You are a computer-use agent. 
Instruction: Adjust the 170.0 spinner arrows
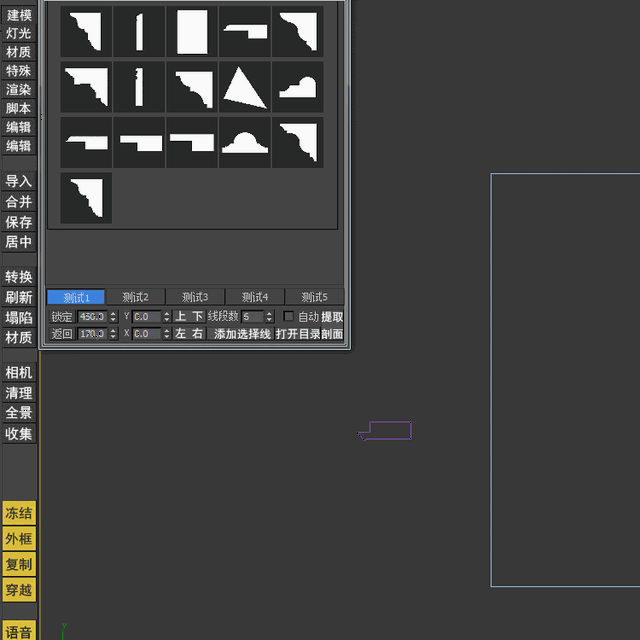pos(113,334)
